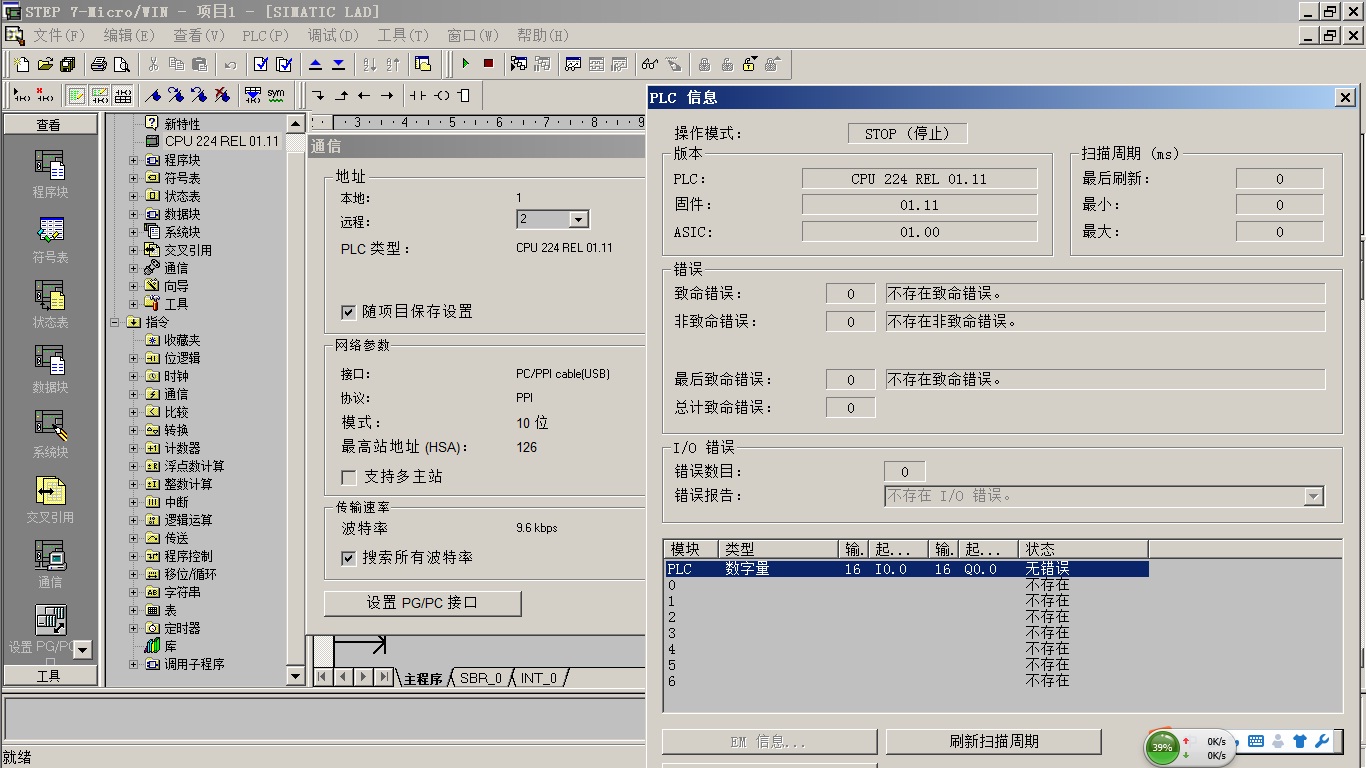Insert a contact using the ladder toolbar icon
The height and width of the screenshot is (768, 1366).
(x=417, y=95)
